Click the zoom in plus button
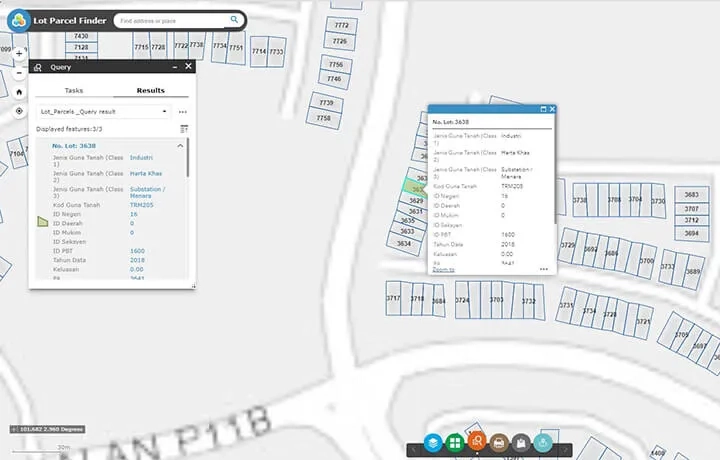 tap(19, 52)
